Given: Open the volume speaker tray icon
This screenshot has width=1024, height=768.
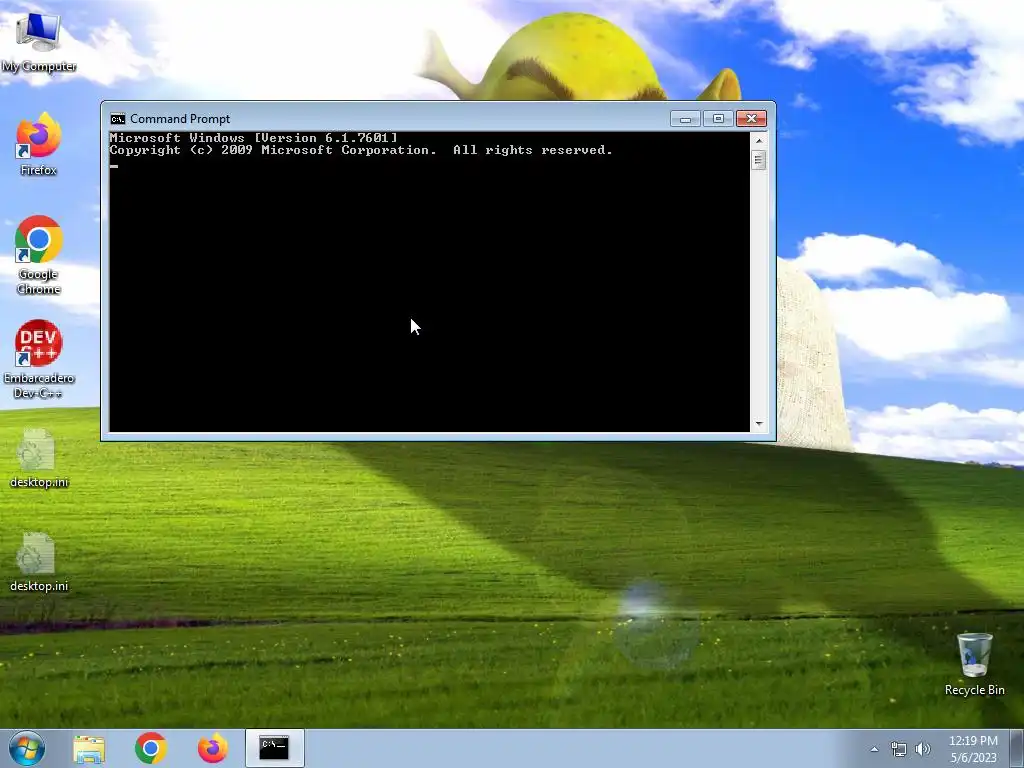Looking at the screenshot, I should (x=923, y=749).
